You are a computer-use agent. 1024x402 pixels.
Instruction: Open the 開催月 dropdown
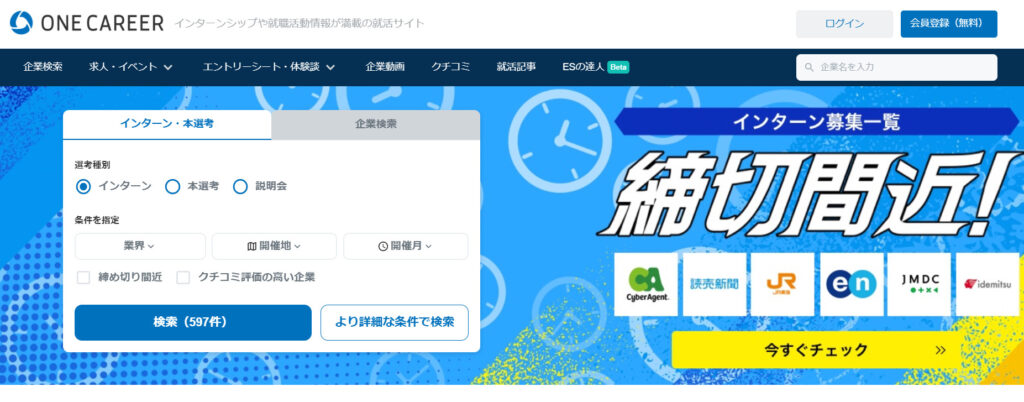(x=406, y=246)
